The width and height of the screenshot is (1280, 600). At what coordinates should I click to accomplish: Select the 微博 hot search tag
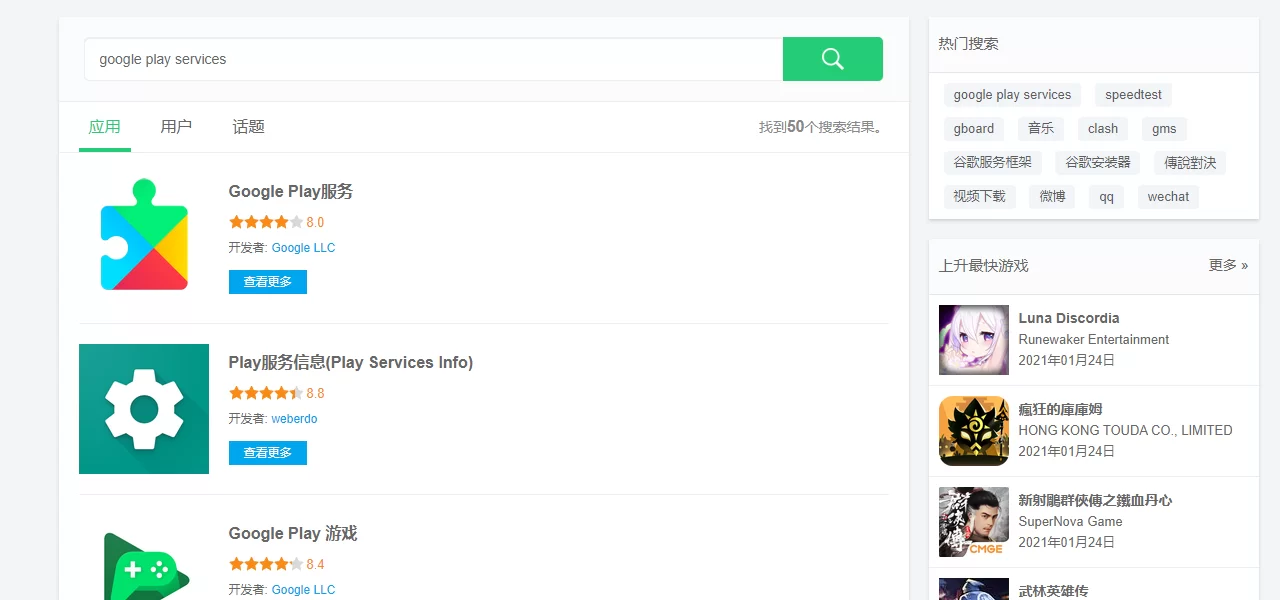1052,197
